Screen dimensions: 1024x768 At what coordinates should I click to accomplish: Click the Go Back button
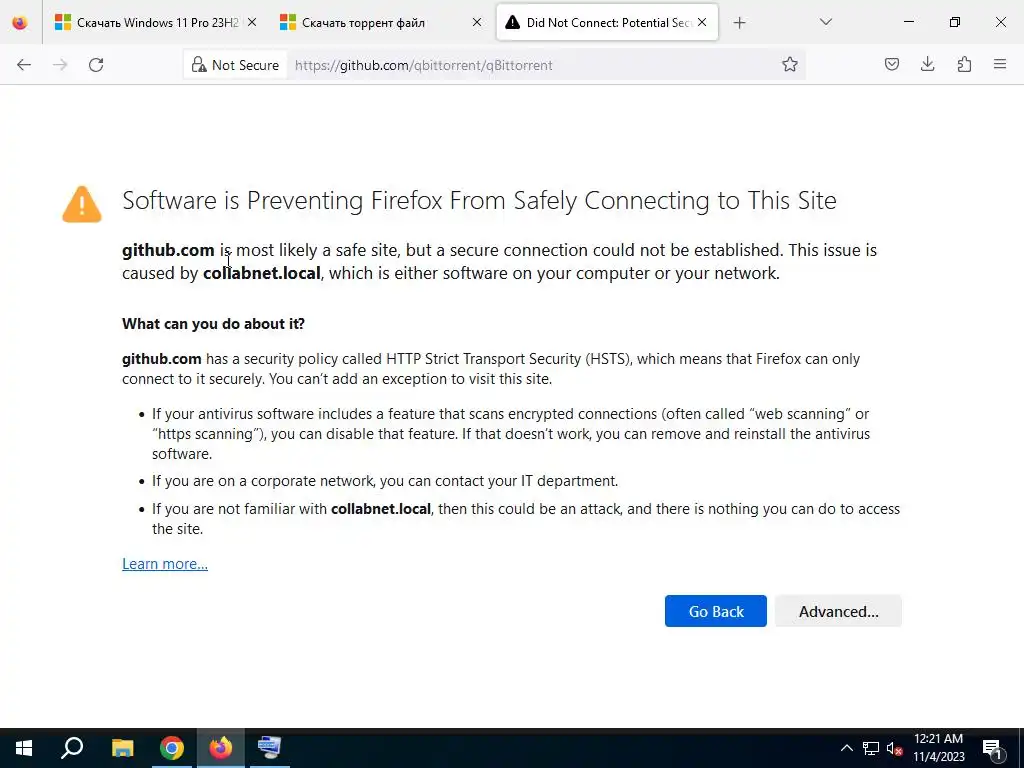[x=716, y=611]
